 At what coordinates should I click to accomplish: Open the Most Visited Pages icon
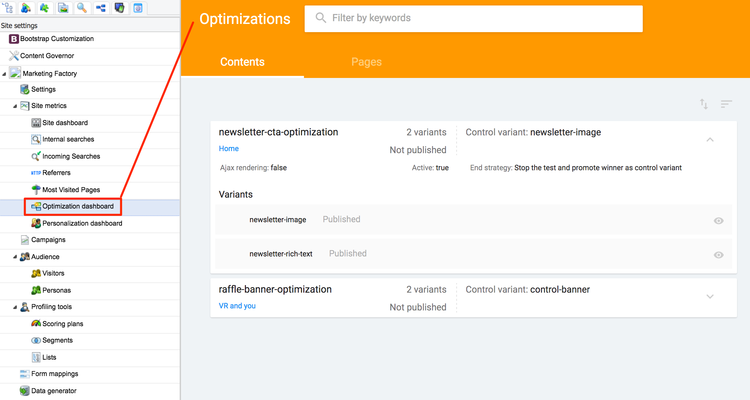point(36,189)
